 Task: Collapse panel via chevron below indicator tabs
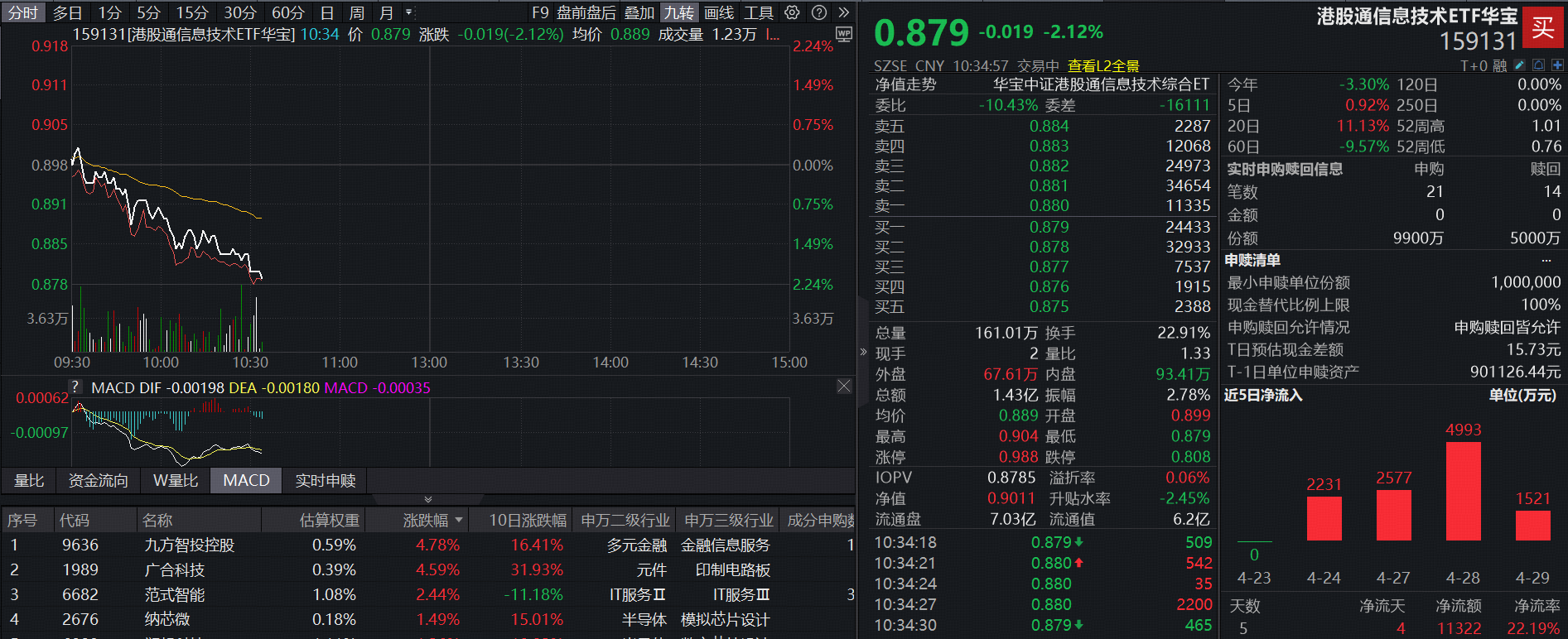coord(428,499)
